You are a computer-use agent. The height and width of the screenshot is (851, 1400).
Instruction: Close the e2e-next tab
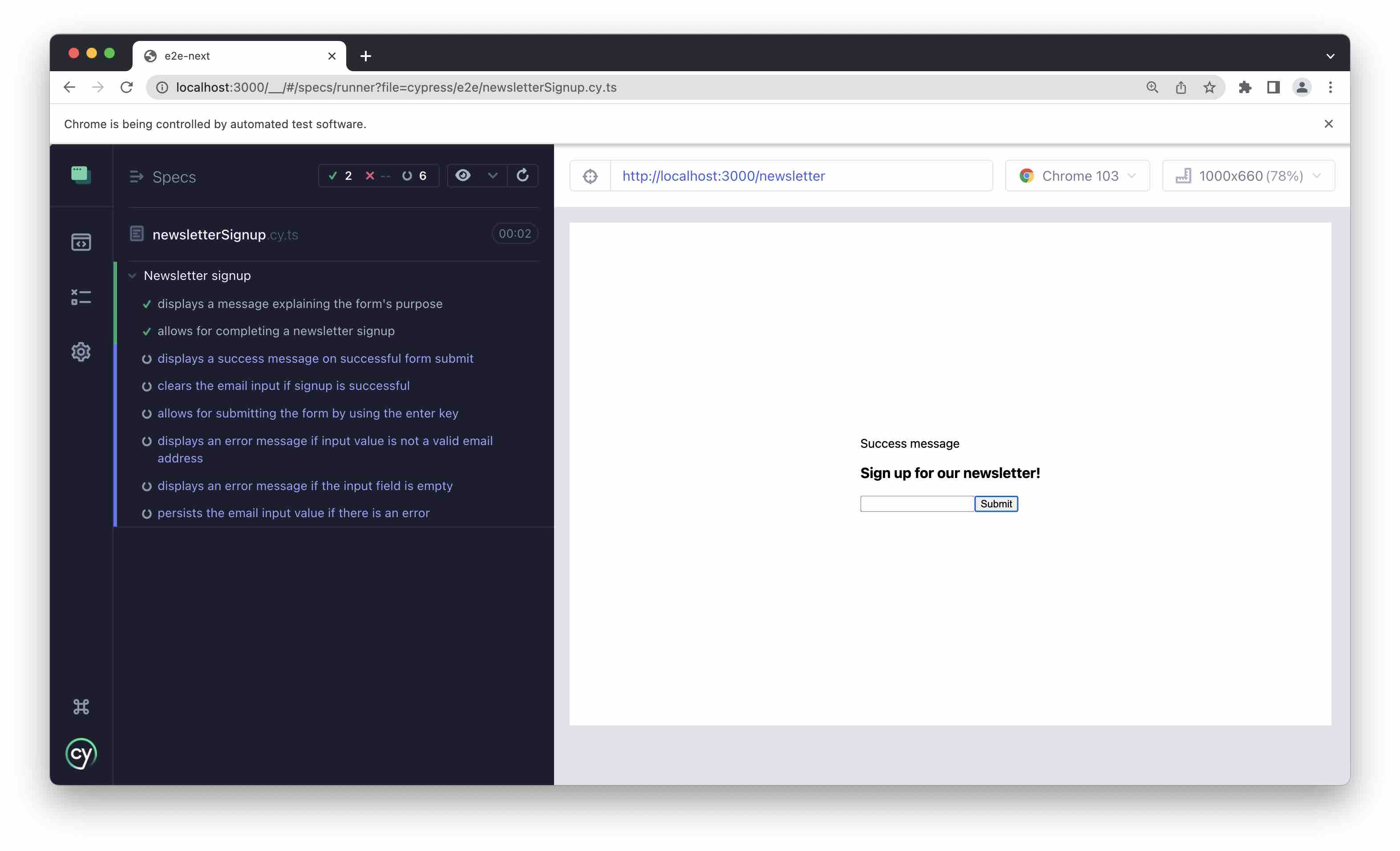332,56
